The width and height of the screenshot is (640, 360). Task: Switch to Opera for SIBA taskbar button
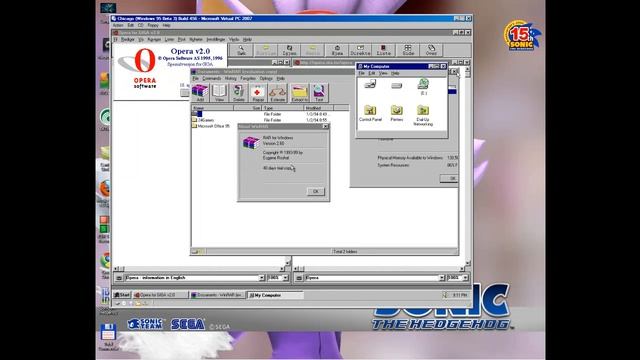point(160,295)
